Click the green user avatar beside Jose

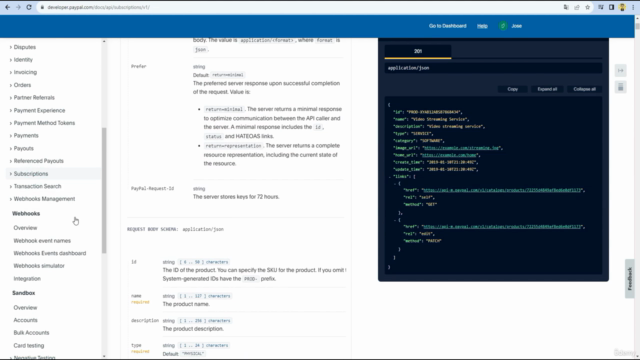[x=503, y=26]
